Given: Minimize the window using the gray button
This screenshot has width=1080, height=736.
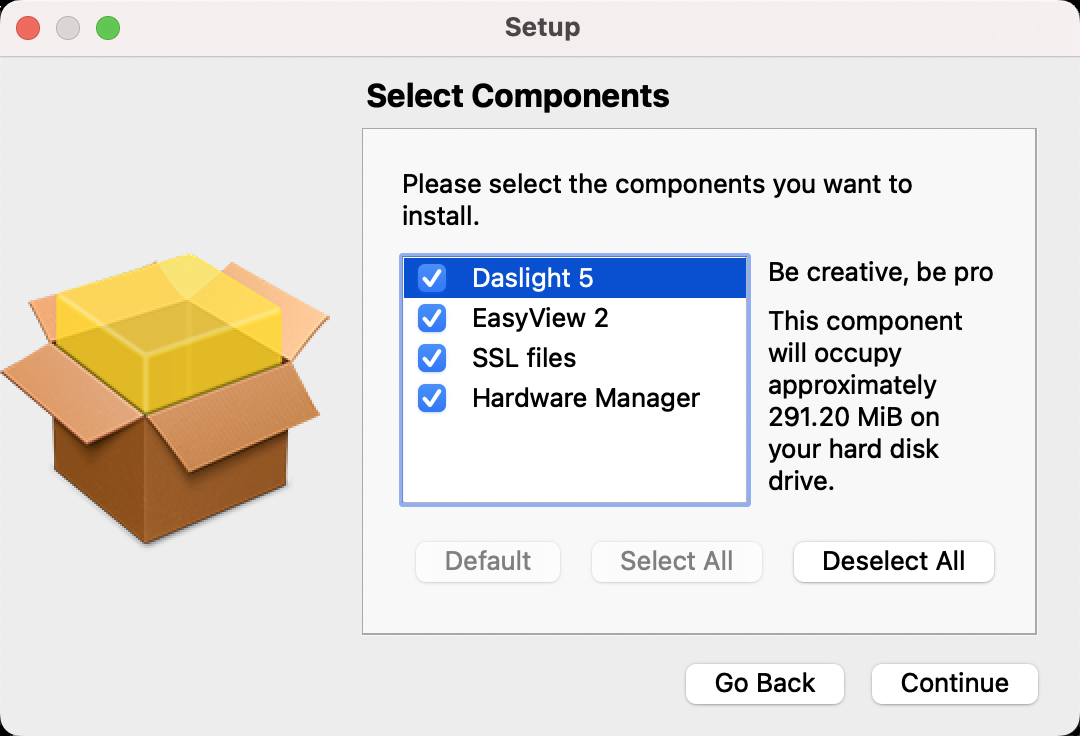Looking at the screenshot, I should (x=68, y=28).
